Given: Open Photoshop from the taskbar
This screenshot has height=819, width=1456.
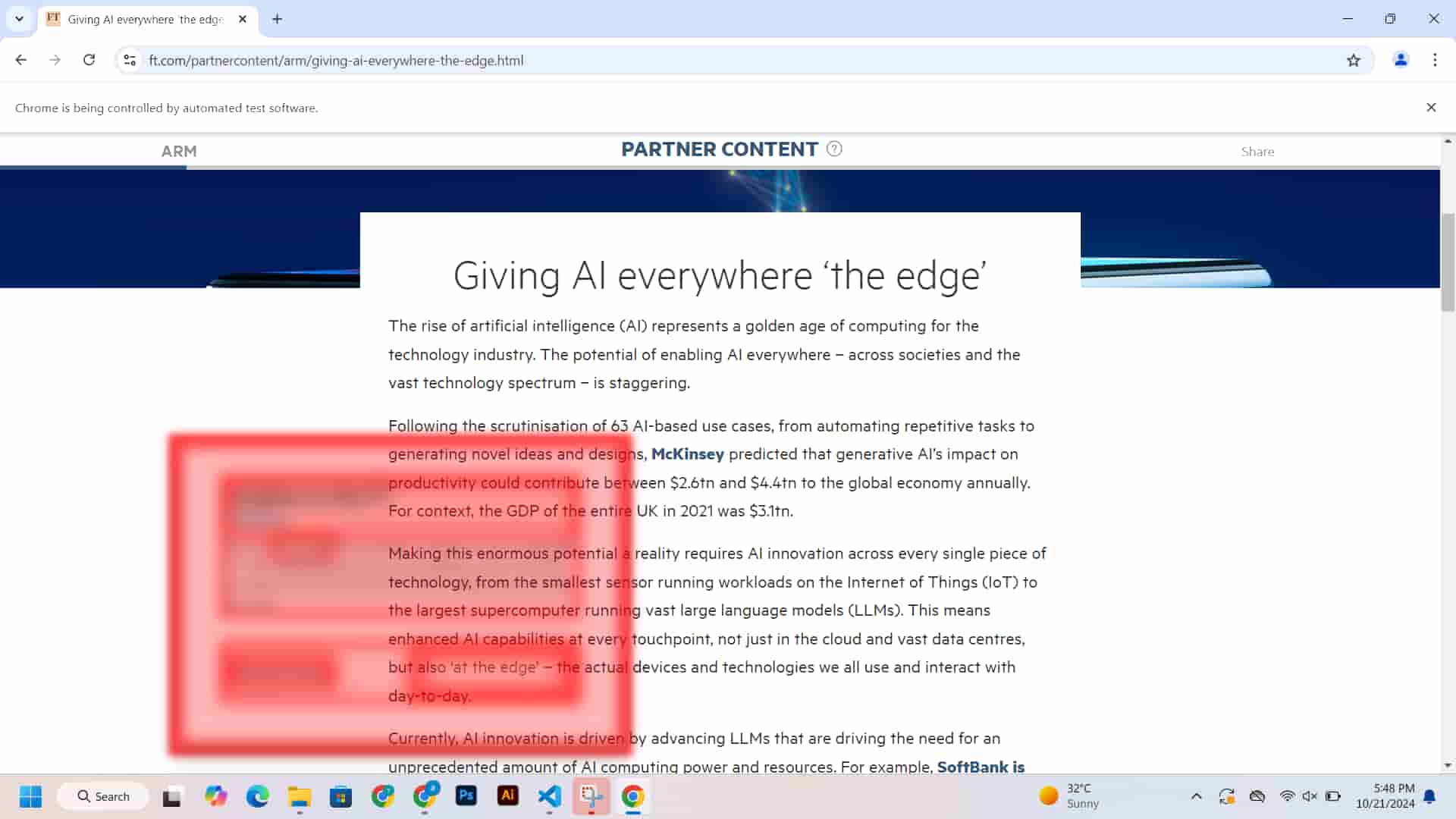Looking at the screenshot, I should pos(466,795).
